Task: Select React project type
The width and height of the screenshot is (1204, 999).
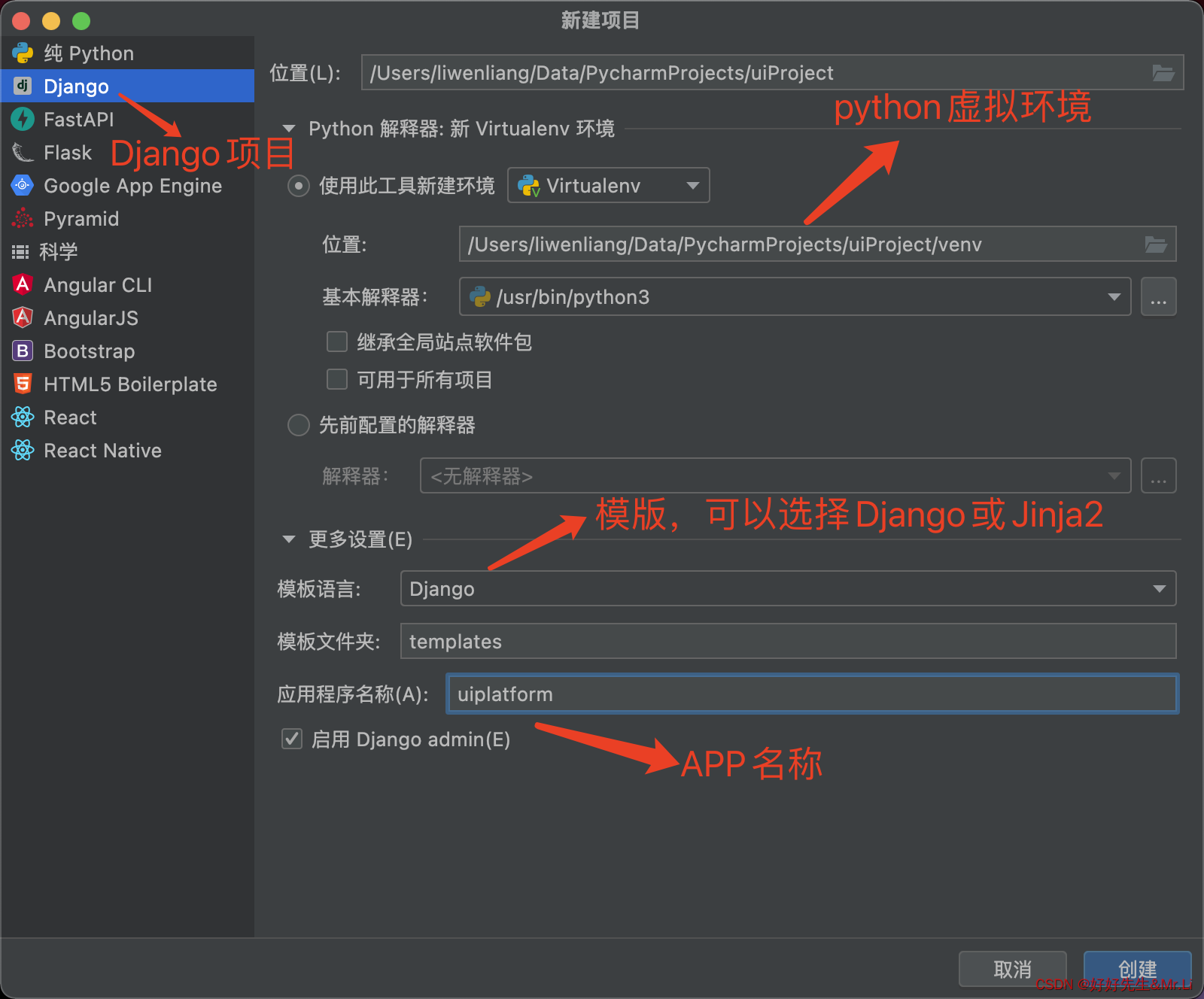Action: (127, 417)
